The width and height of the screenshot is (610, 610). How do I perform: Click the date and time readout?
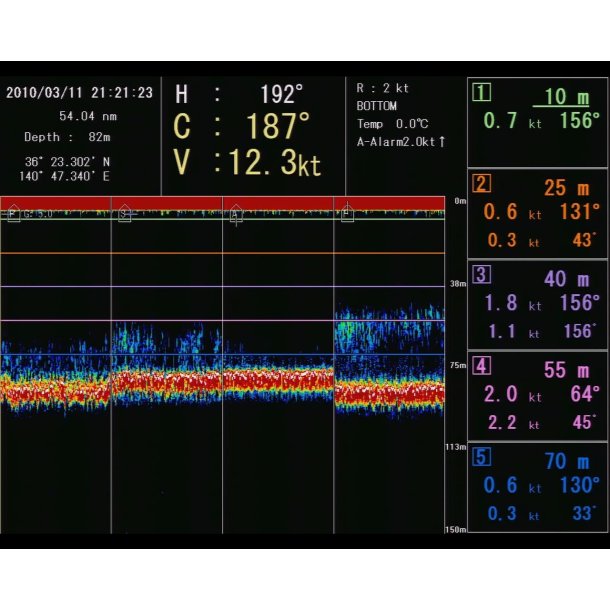(80, 92)
